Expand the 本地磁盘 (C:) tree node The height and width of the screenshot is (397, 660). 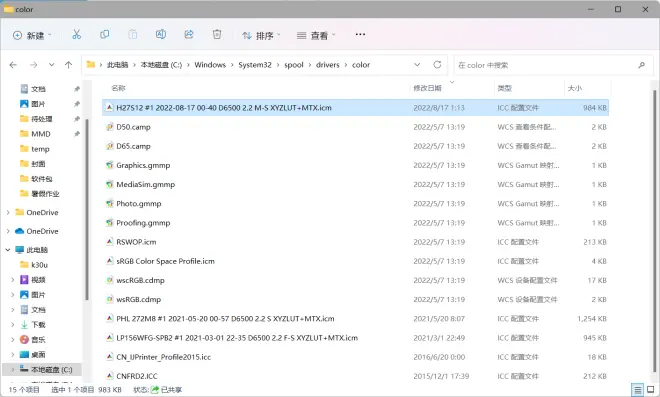tap(13, 370)
